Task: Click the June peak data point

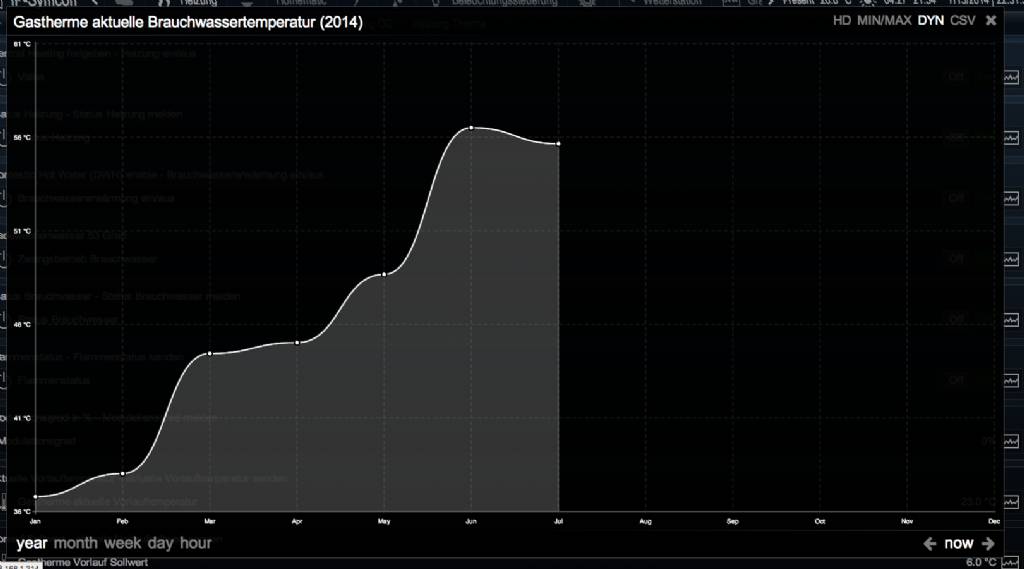Action: 470,128
